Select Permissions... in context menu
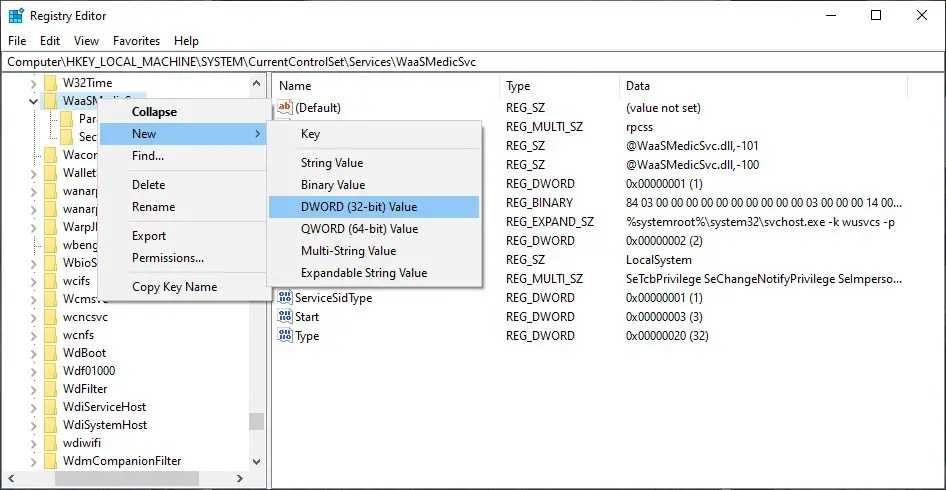Screen dimensions: 946x490 tap(168, 258)
